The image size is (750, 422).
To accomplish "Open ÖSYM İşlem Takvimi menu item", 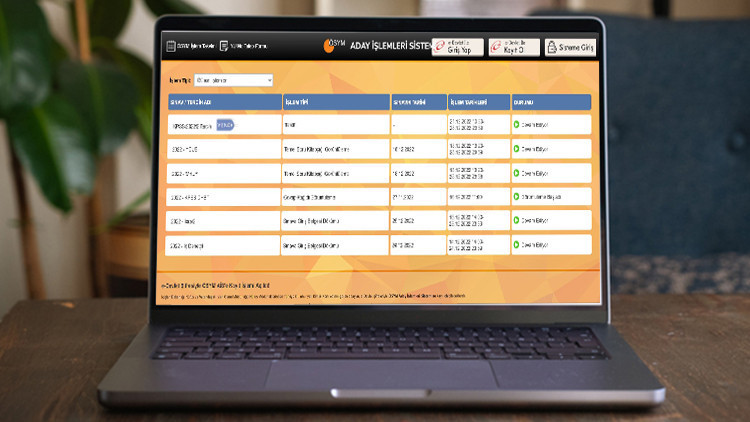I will coord(190,46).
